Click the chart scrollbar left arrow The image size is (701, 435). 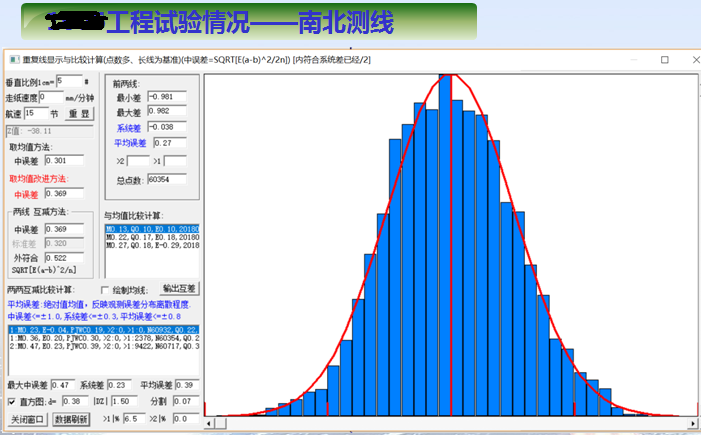coord(209,422)
